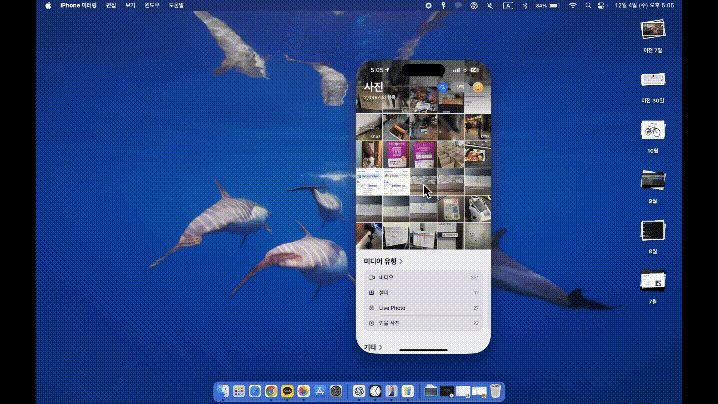This screenshot has height=404, width=718.
Task: Open App Store from the dock
Action: pos(319,391)
